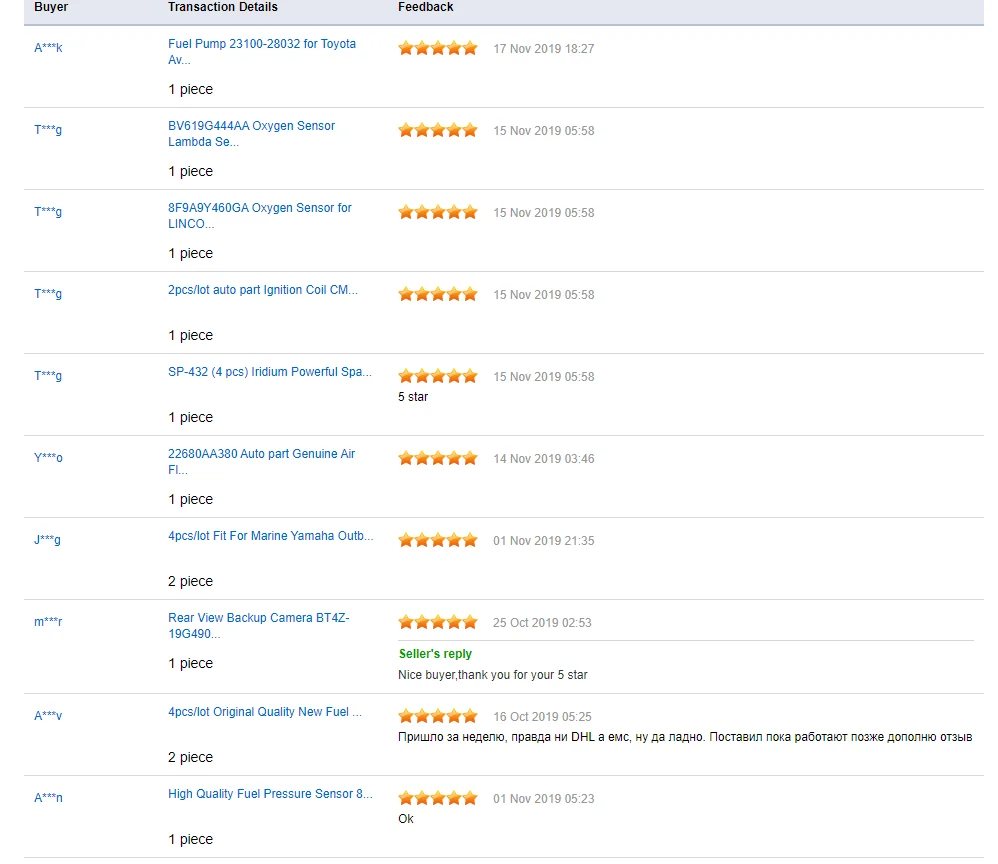Open the BV619G444AA Oxygen Sensor Lambda listing

click(251, 134)
